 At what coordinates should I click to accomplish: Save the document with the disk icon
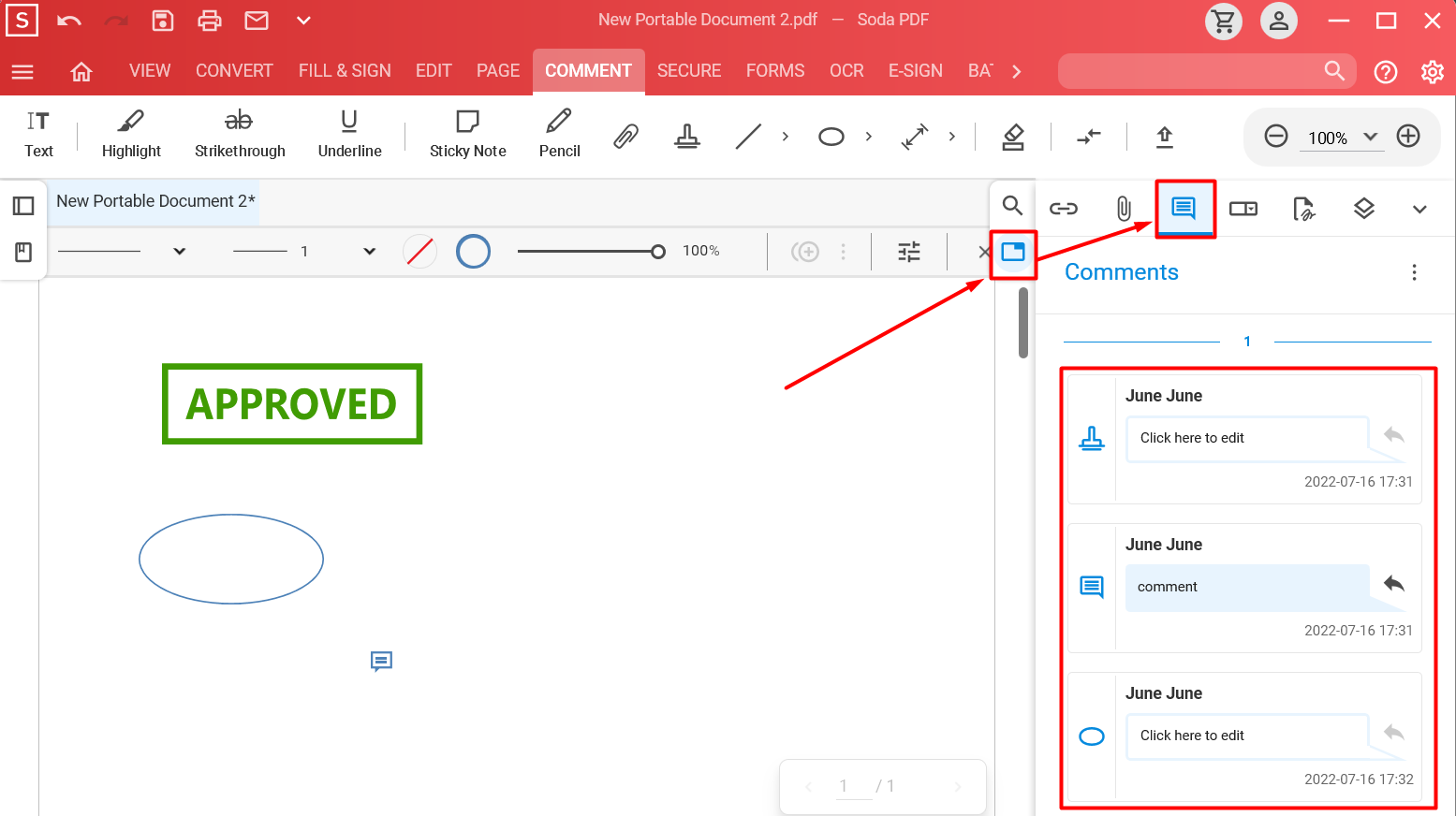tap(163, 21)
